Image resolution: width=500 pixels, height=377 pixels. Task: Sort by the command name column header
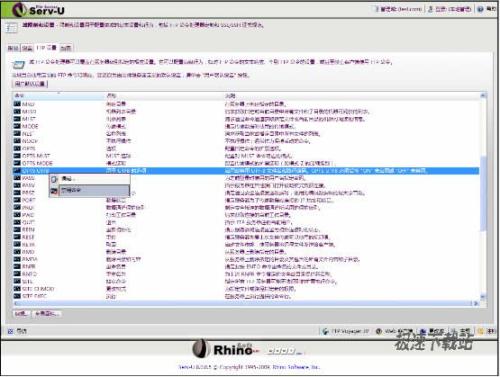point(59,95)
